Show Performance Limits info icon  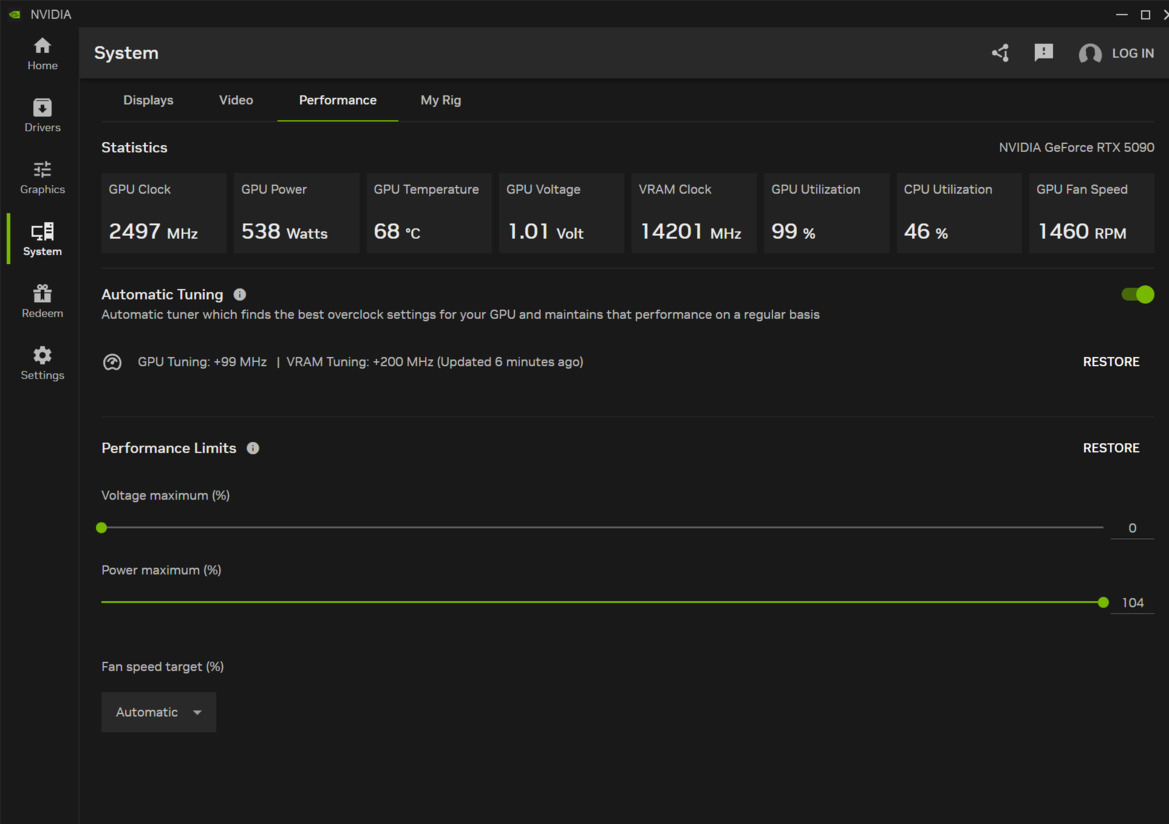coord(253,448)
